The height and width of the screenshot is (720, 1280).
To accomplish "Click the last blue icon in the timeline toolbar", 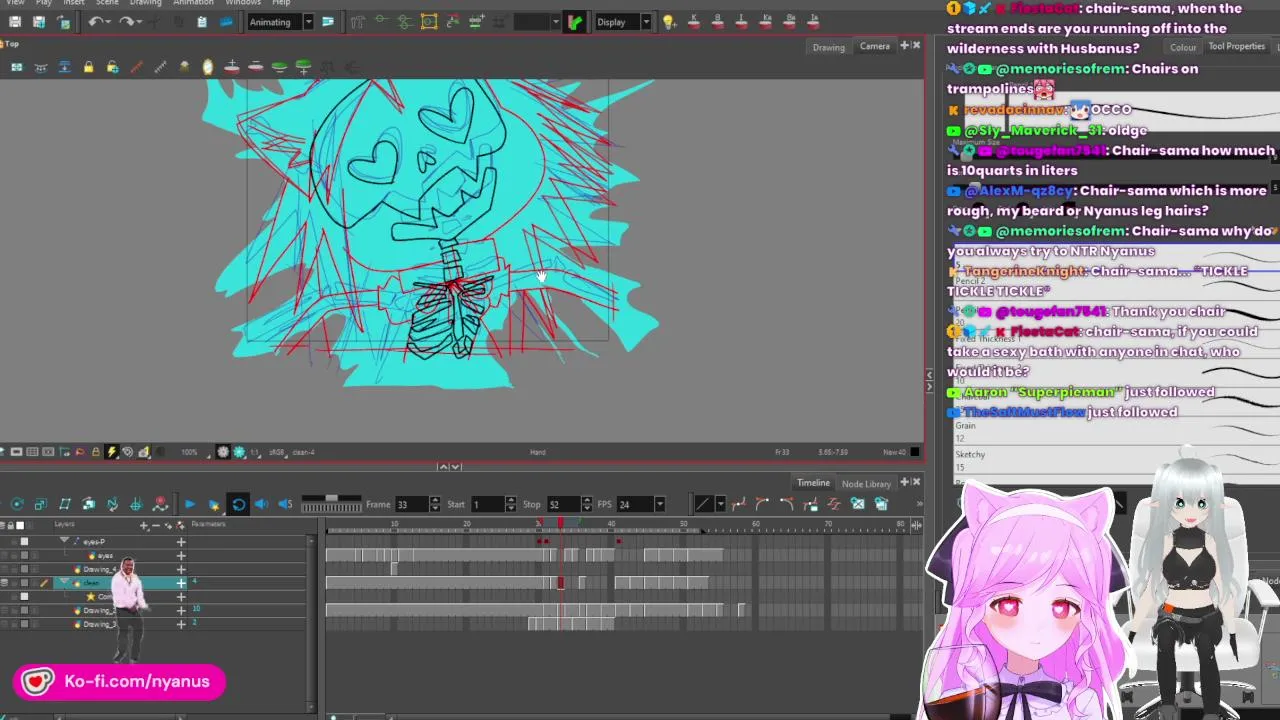I will (x=881, y=504).
